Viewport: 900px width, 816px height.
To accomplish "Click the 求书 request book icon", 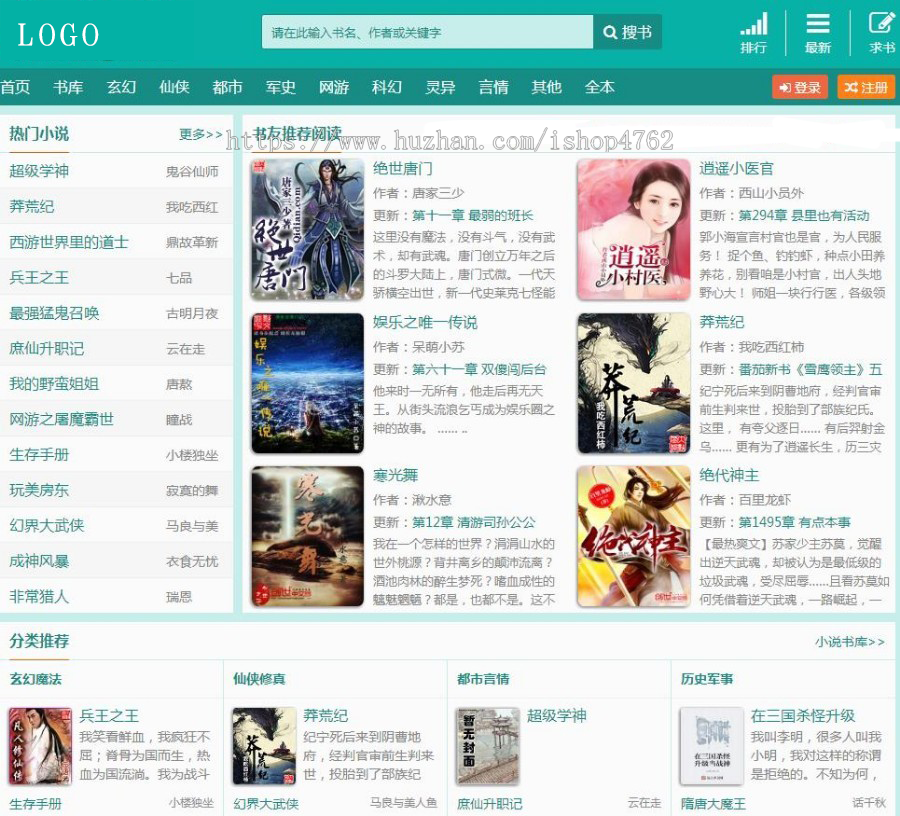I will 881,25.
